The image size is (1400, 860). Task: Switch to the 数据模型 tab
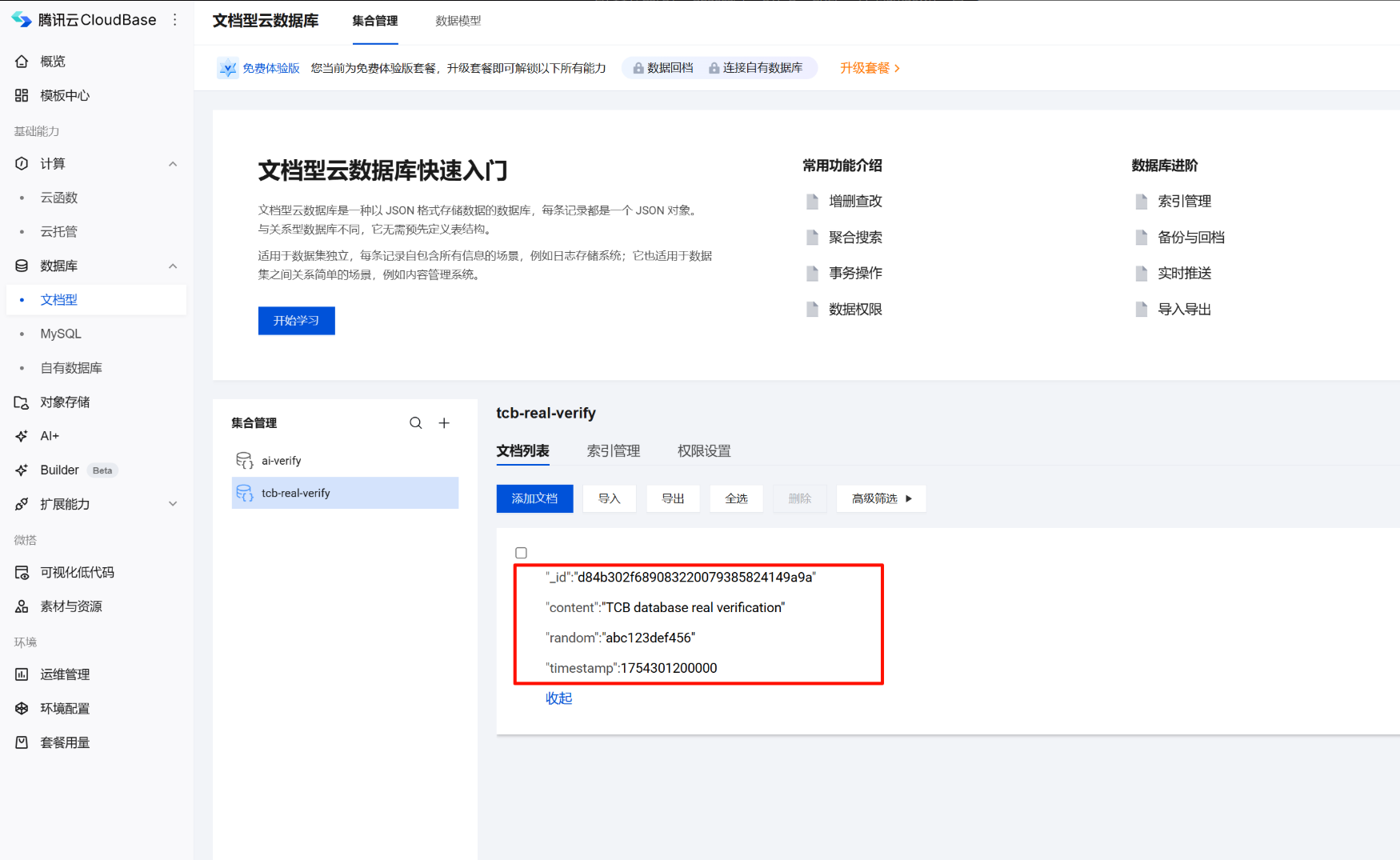click(458, 21)
